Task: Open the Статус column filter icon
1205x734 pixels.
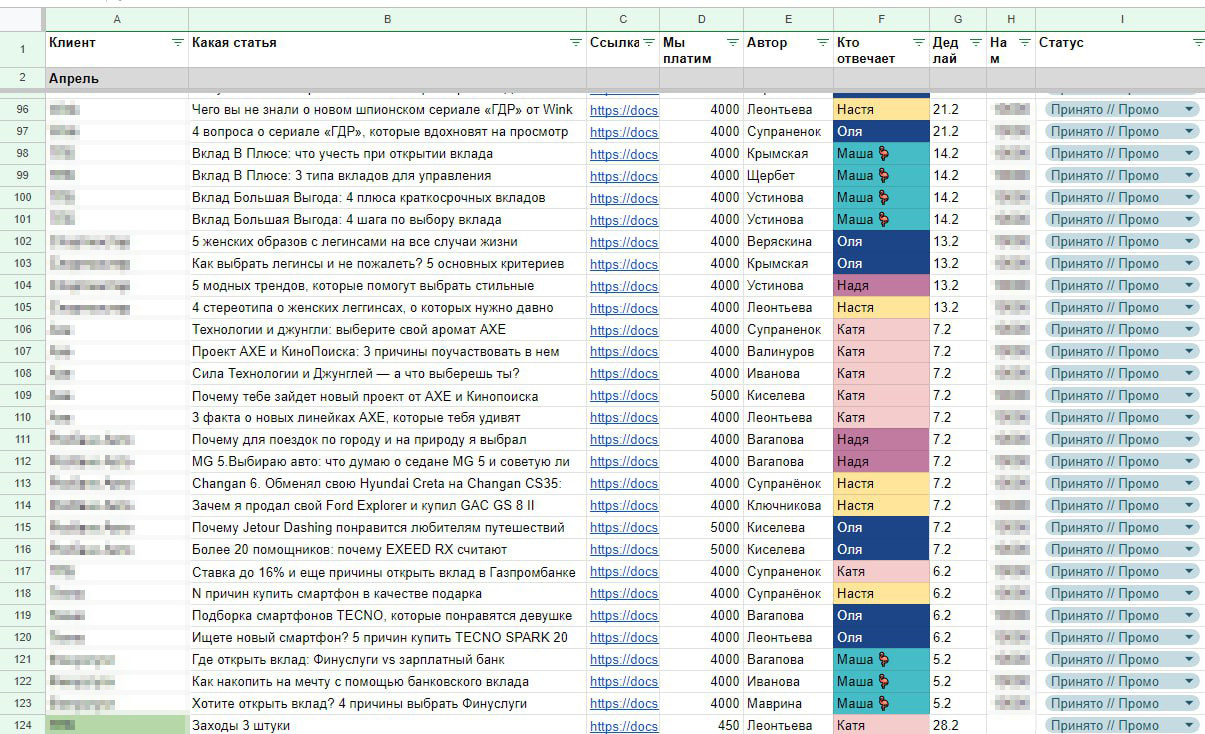Action: click(1197, 43)
